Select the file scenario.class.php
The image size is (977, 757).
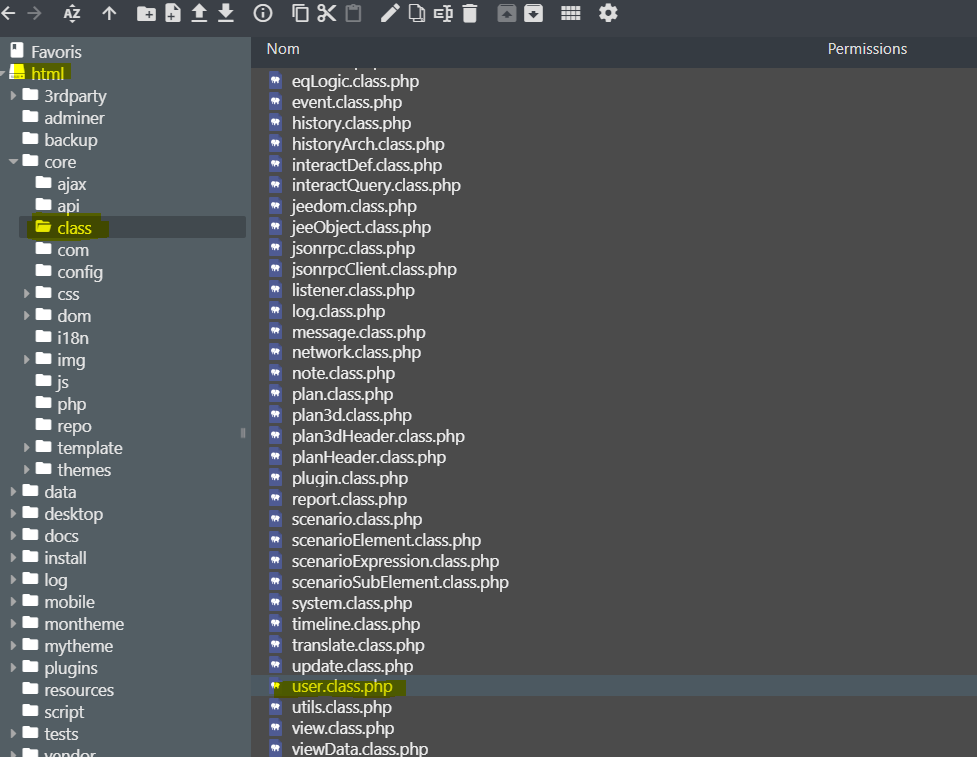click(357, 519)
